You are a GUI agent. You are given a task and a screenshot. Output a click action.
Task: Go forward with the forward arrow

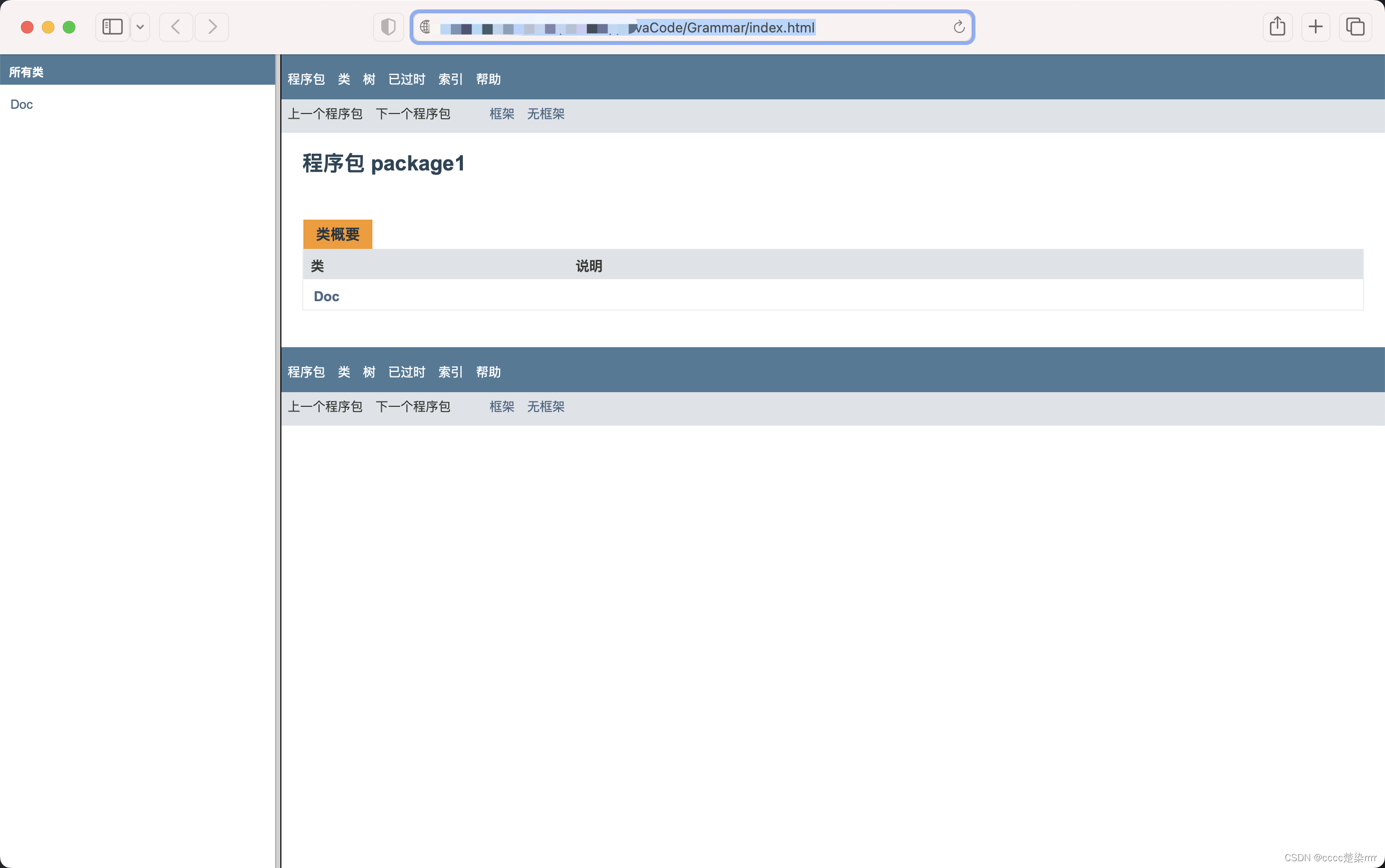click(212, 27)
